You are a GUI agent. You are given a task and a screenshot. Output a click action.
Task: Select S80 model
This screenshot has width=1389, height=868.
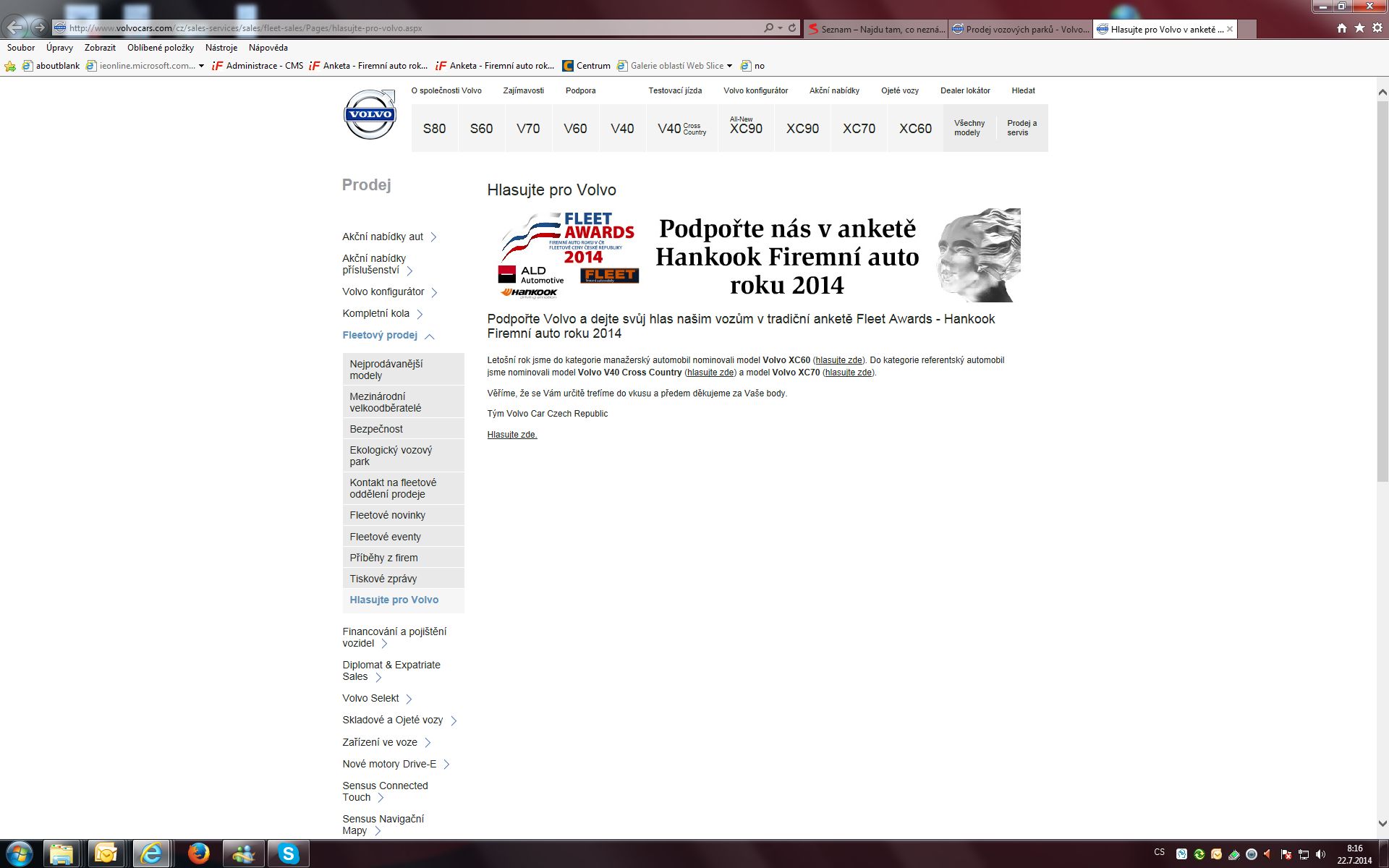(x=434, y=129)
